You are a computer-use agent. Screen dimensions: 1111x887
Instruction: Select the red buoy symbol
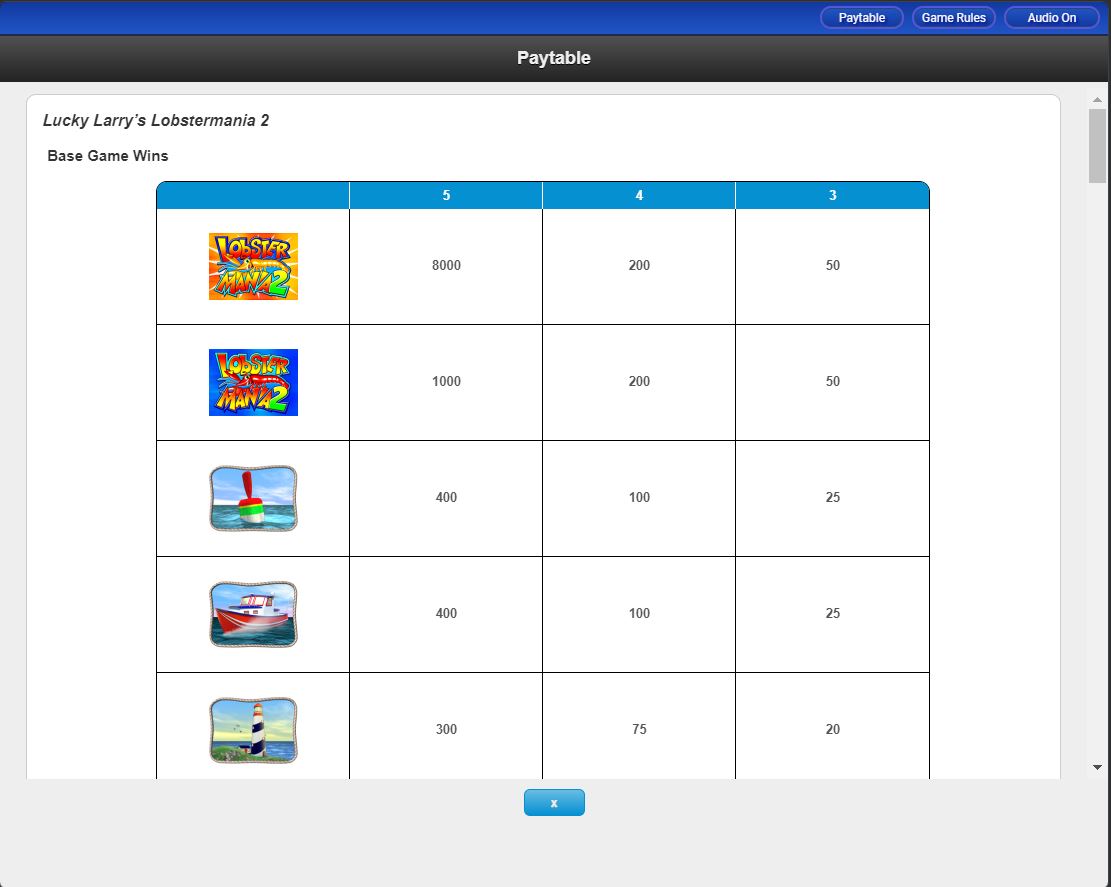(x=253, y=498)
